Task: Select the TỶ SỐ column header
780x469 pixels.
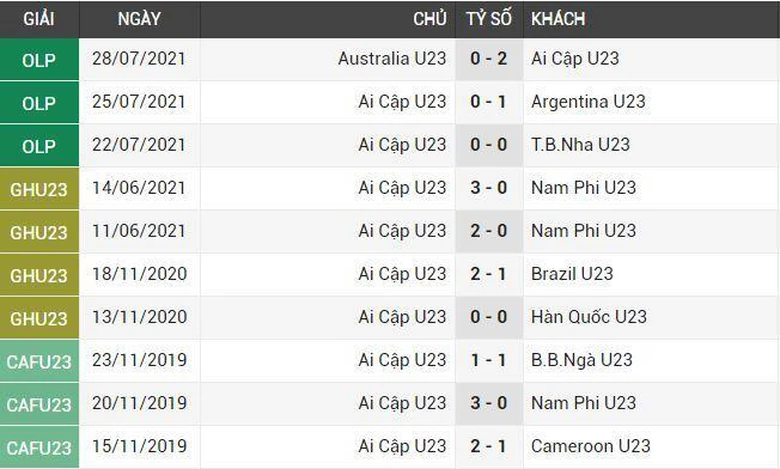Action: (489, 19)
